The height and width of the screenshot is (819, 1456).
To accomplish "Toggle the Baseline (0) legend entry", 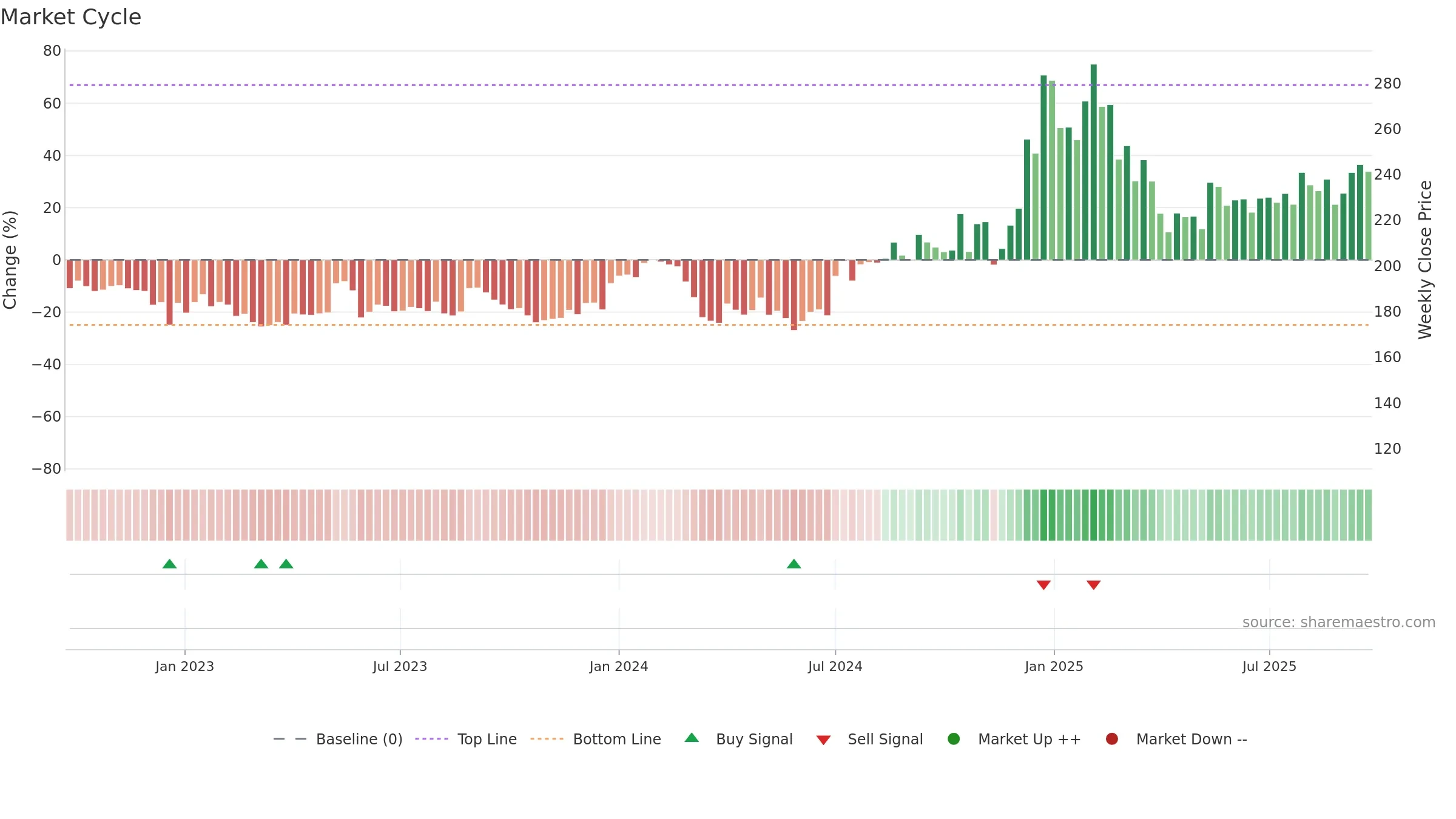I will [338, 739].
